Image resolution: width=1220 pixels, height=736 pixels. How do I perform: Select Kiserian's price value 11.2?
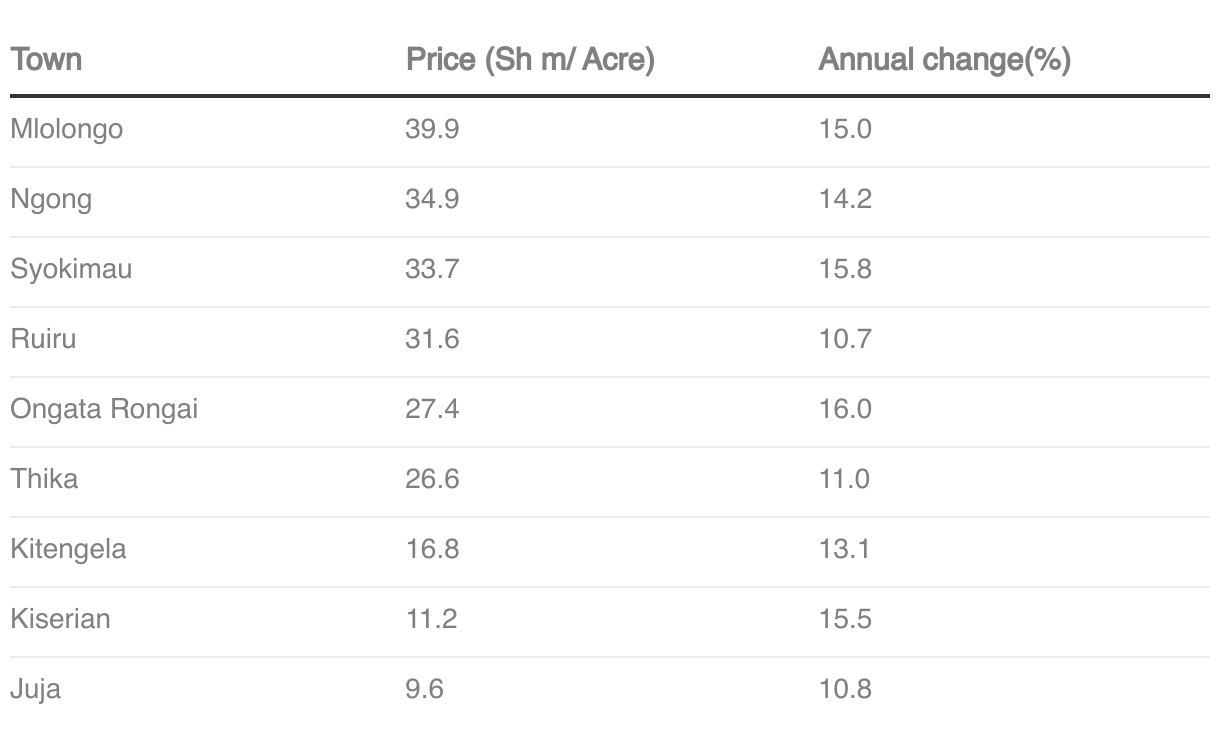(431, 619)
